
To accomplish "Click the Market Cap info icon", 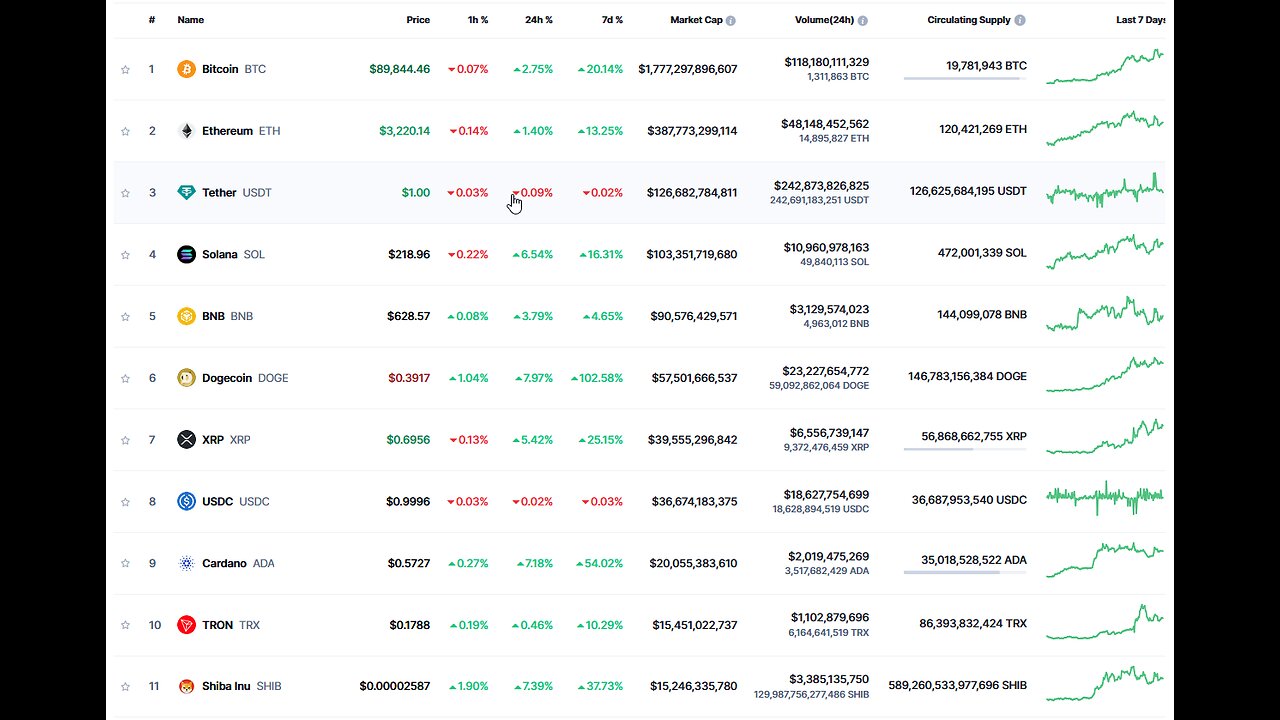I will coord(731,20).
